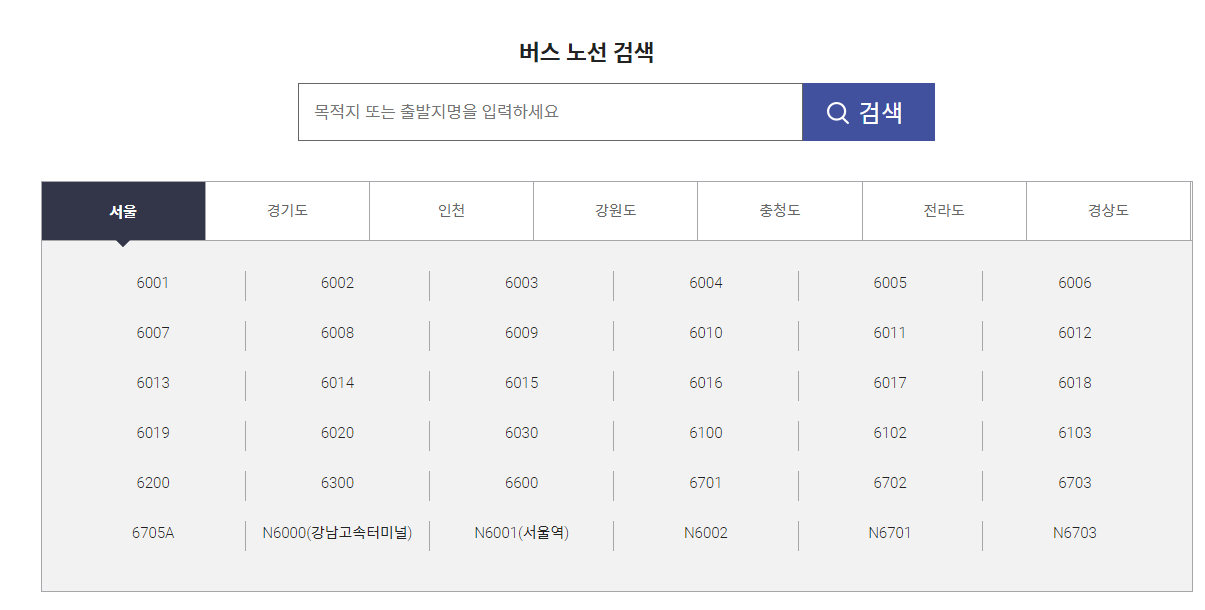Open bus route 6005
This screenshot has height=610, width=1205.
pyautogui.click(x=890, y=283)
